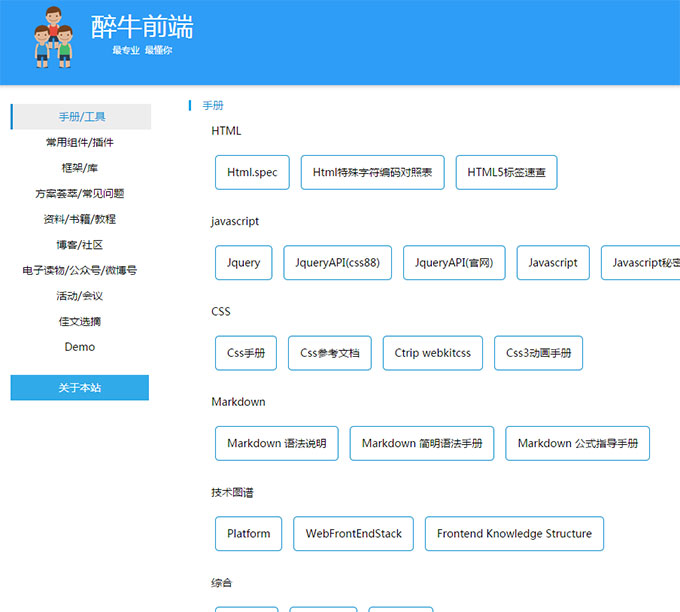This screenshot has width=680, height=612.
Task: Select 手册/工具 in the sidebar
Action: pyautogui.click(x=81, y=117)
